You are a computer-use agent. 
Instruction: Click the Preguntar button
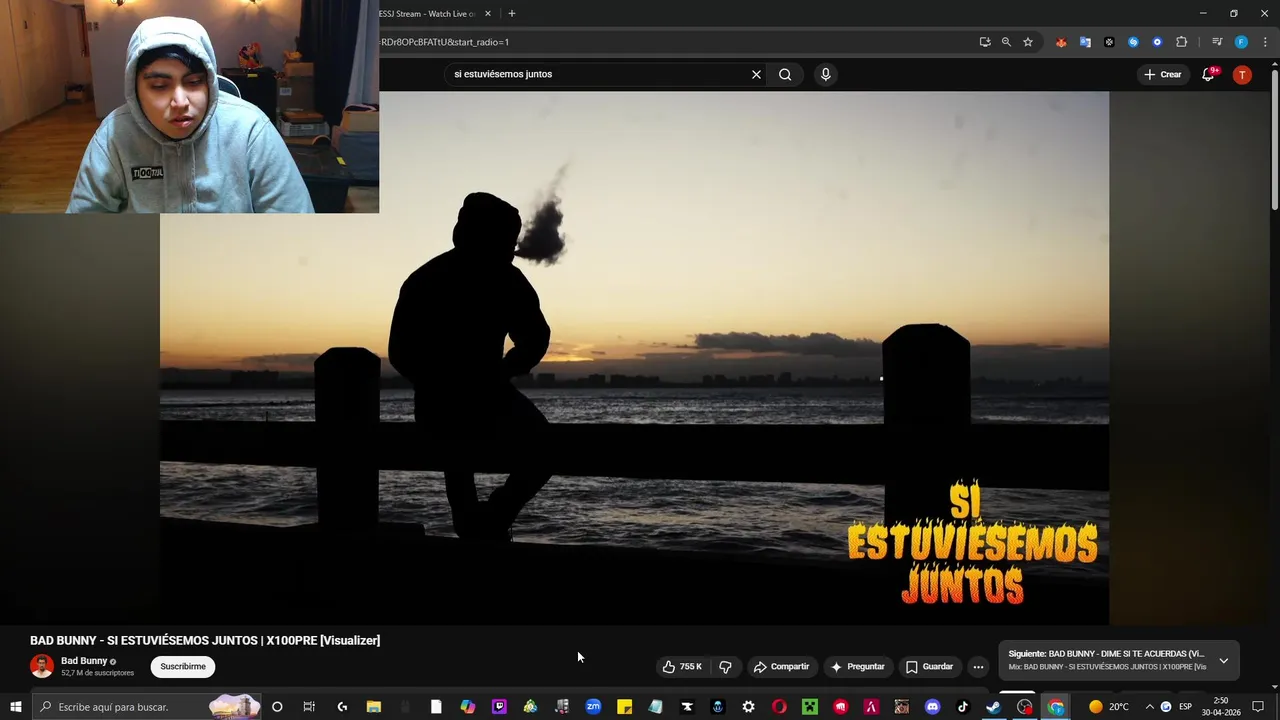point(857,667)
